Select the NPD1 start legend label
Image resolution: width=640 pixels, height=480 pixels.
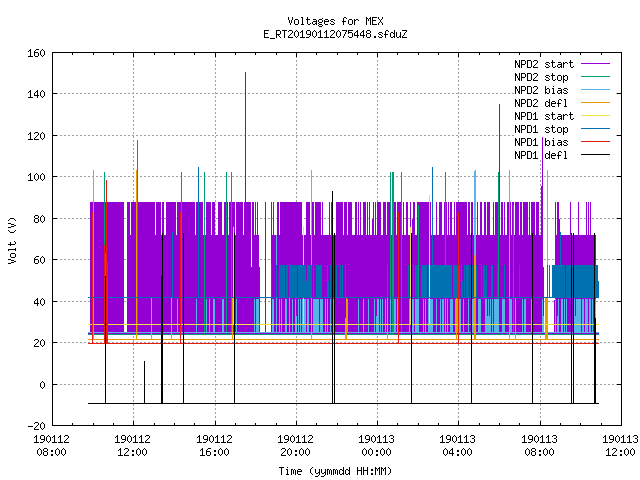544,116
